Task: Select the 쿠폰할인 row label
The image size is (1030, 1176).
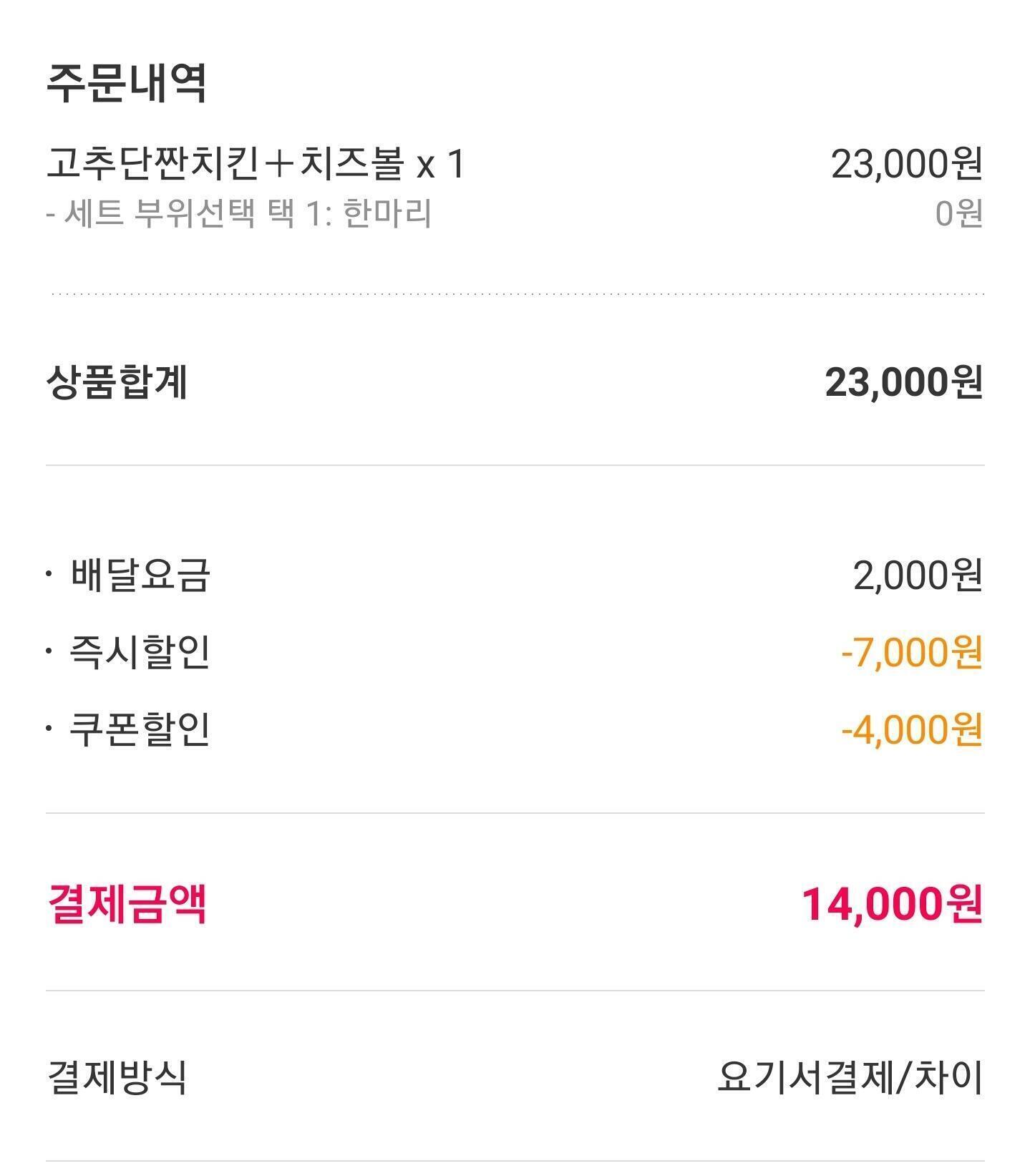Action: [140, 729]
